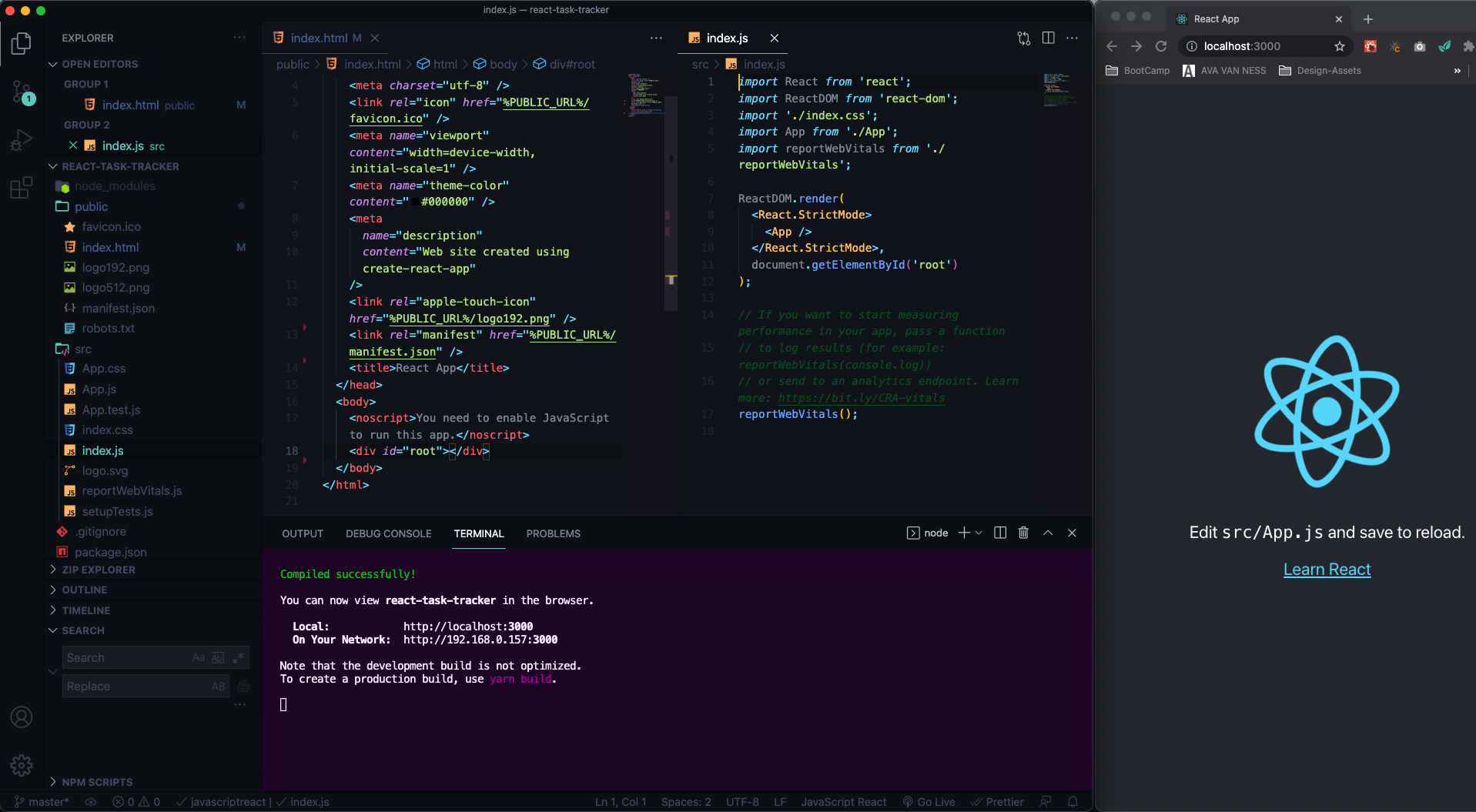Image resolution: width=1476 pixels, height=812 pixels.
Task: Close the index.js editor tab
Action: tap(775, 38)
